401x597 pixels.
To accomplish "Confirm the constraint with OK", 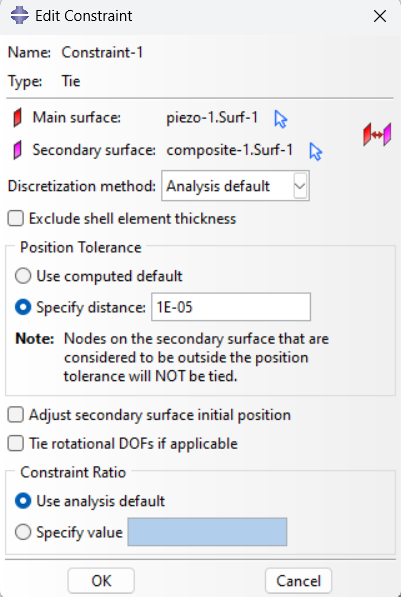I will (x=101, y=581).
